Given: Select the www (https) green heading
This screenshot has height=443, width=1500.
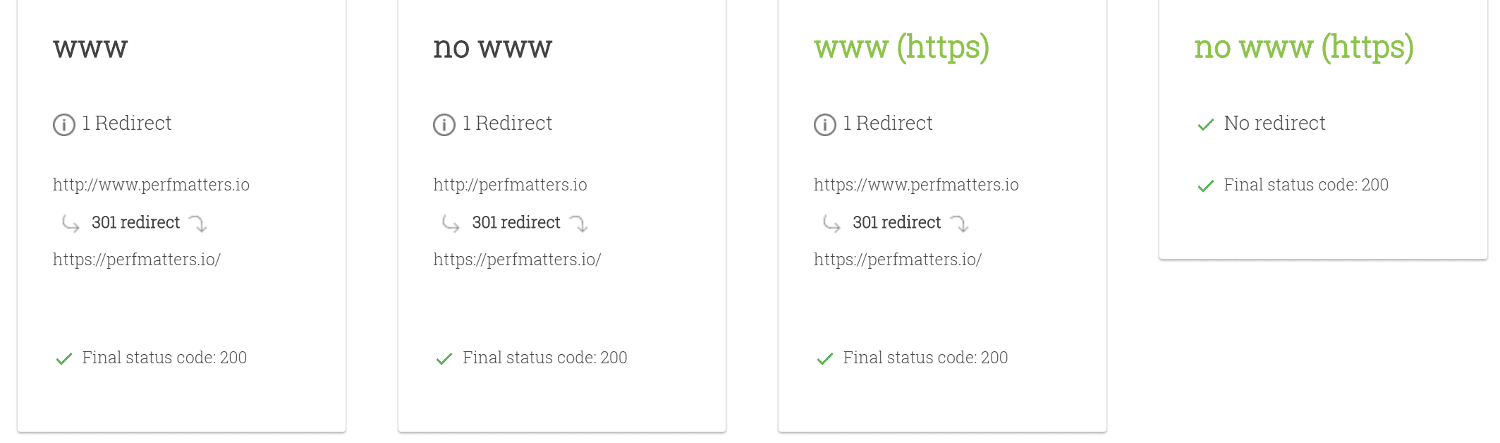Looking at the screenshot, I should (x=901, y=47).
